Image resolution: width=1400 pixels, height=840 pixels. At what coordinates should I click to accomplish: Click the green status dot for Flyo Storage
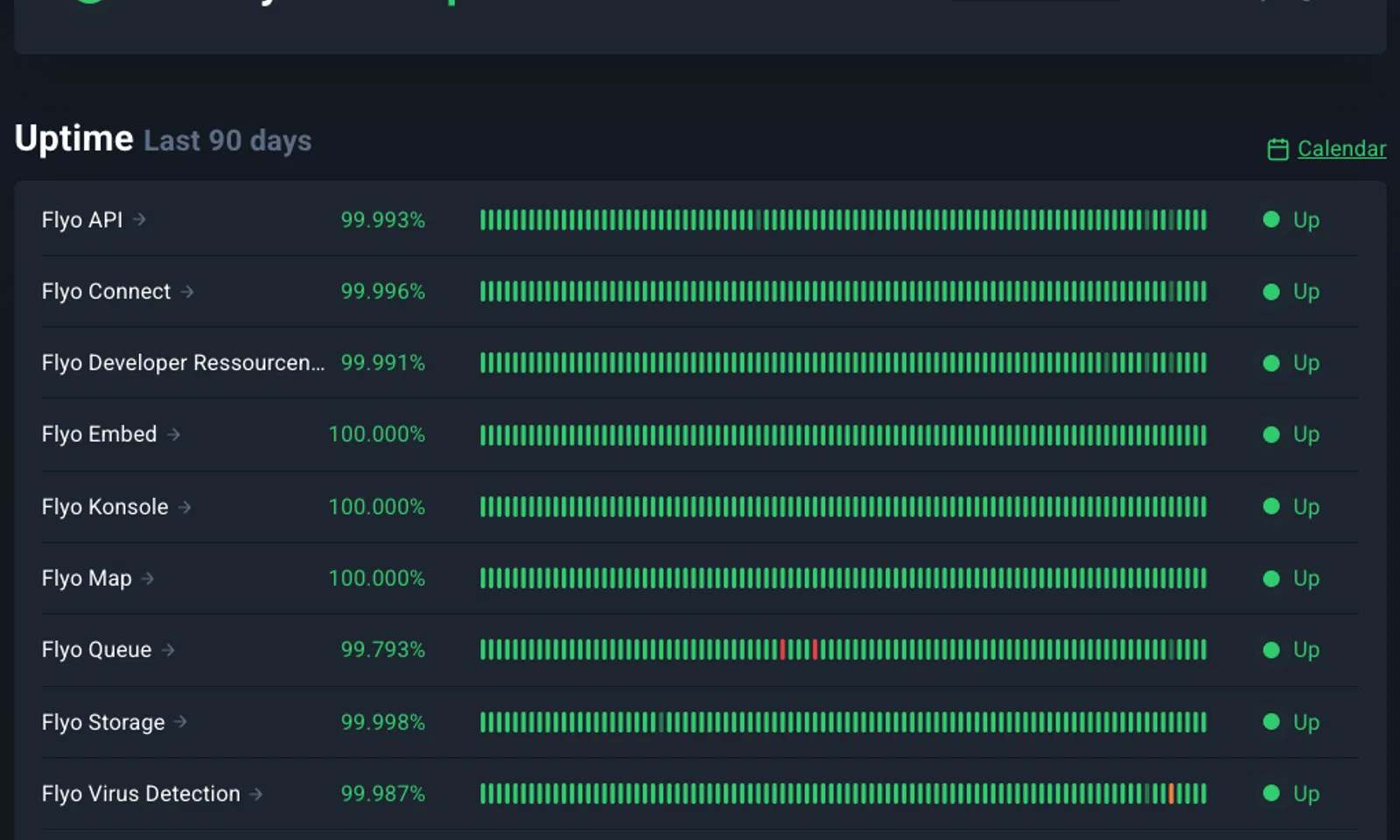1271,722
